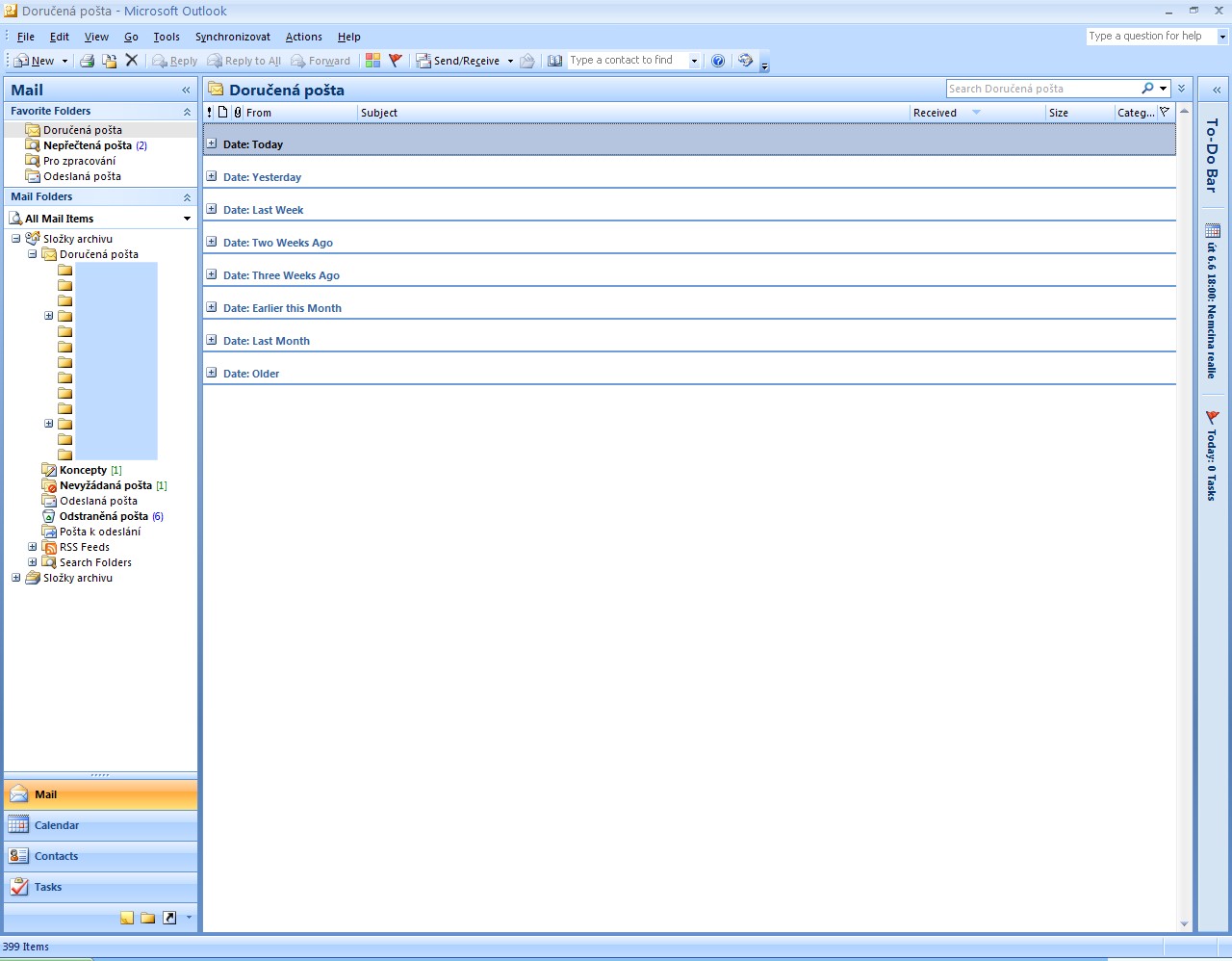Expand the Date: Older group
Screen dimensions: 1232x961
point(212,373)
